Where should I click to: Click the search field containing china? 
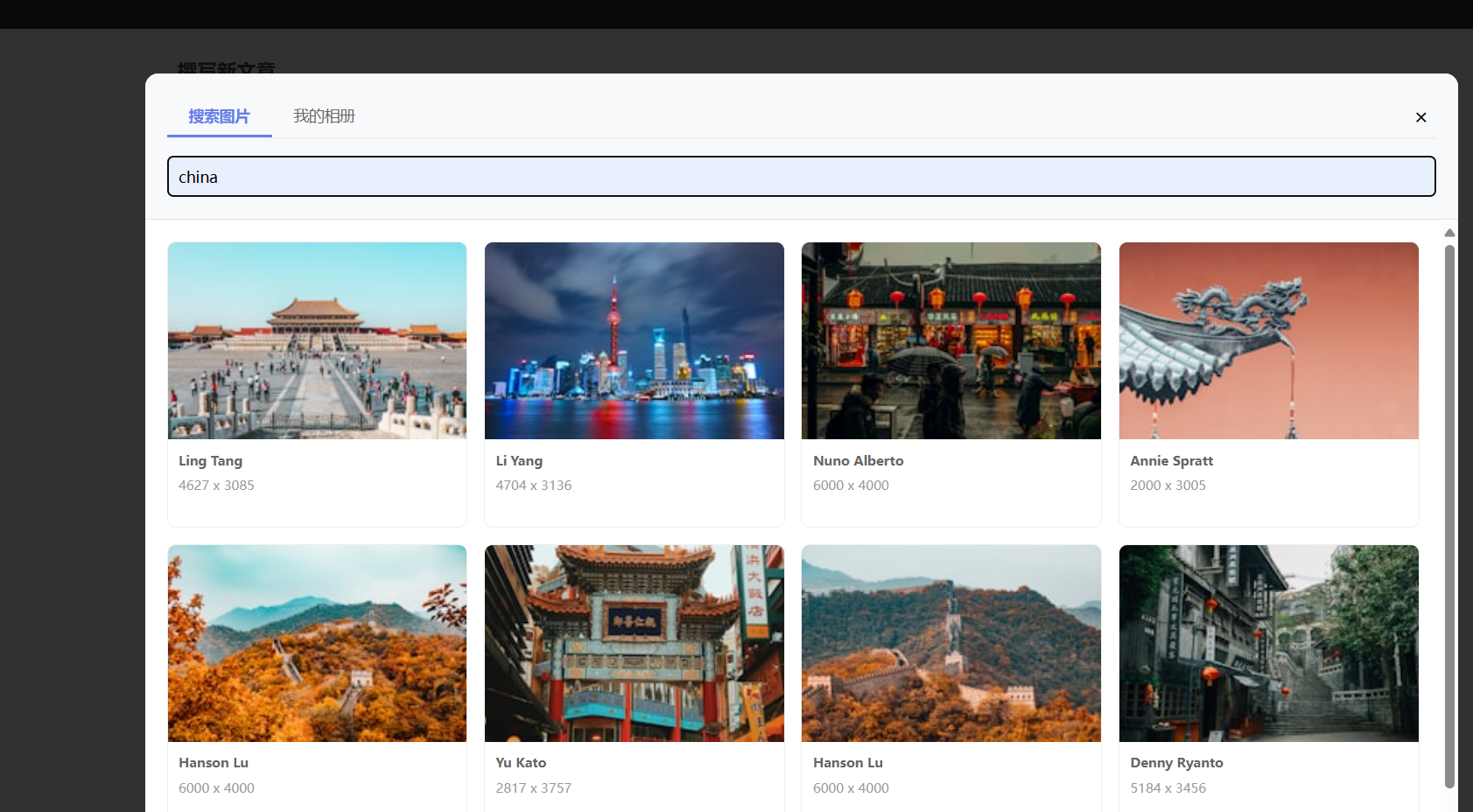click(x=801, y=177)
